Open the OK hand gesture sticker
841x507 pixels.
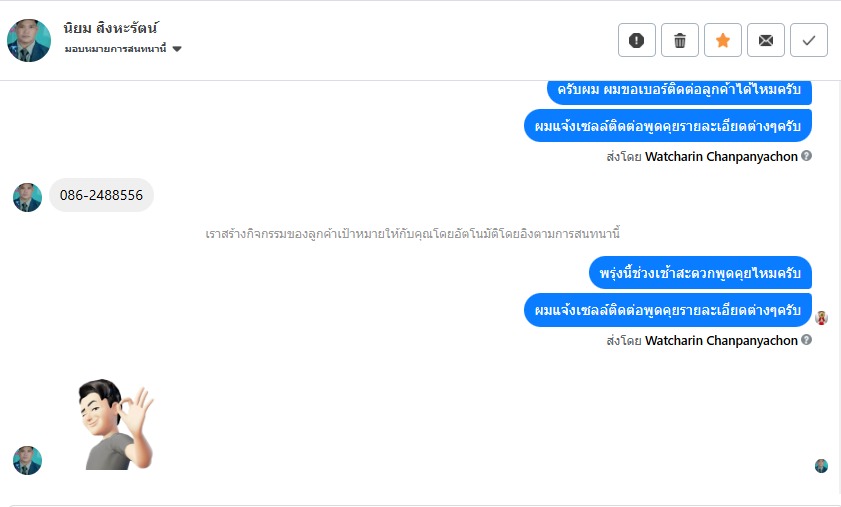point(115,424)
